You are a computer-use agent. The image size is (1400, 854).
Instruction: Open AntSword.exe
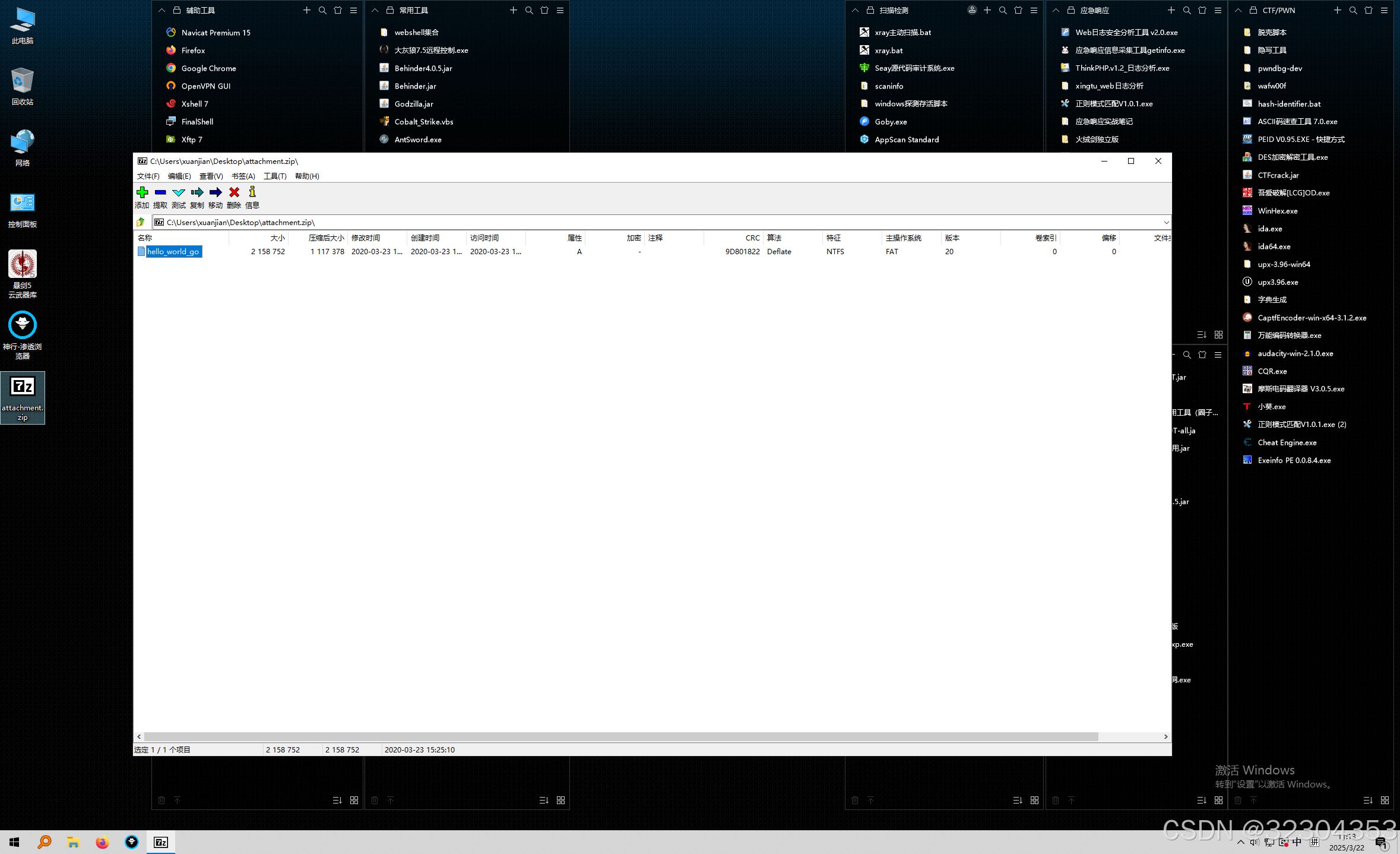point(418,139)
